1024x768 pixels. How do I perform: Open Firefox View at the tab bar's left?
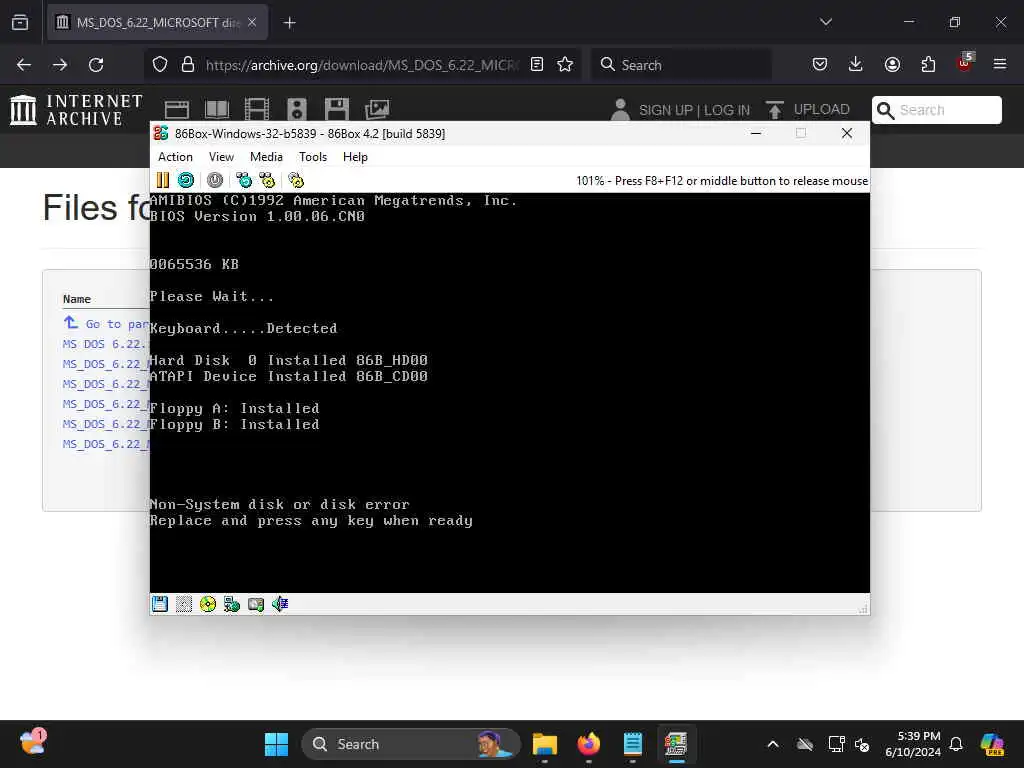click(20, 23)
